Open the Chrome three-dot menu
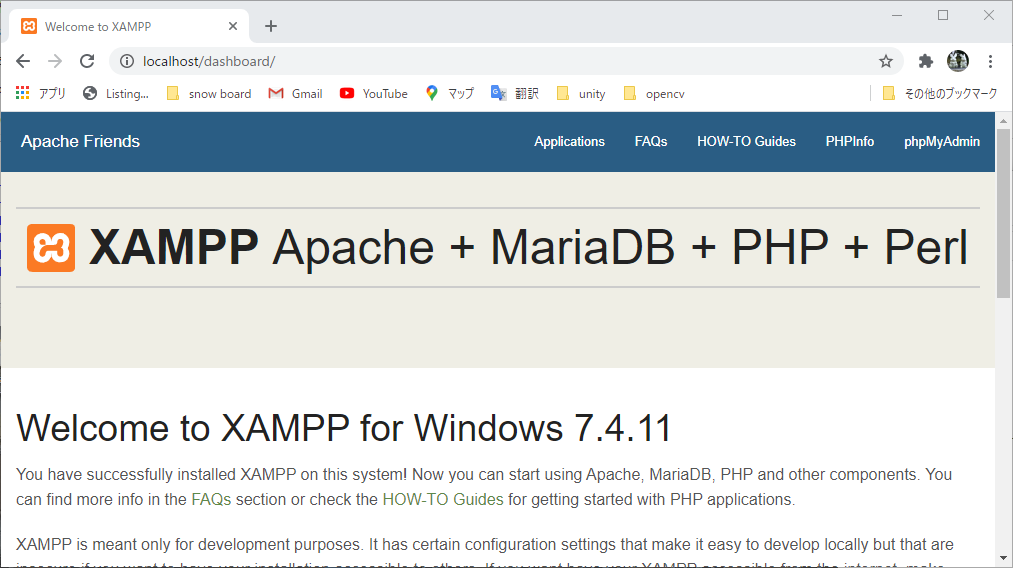 [x=990, y=61]
